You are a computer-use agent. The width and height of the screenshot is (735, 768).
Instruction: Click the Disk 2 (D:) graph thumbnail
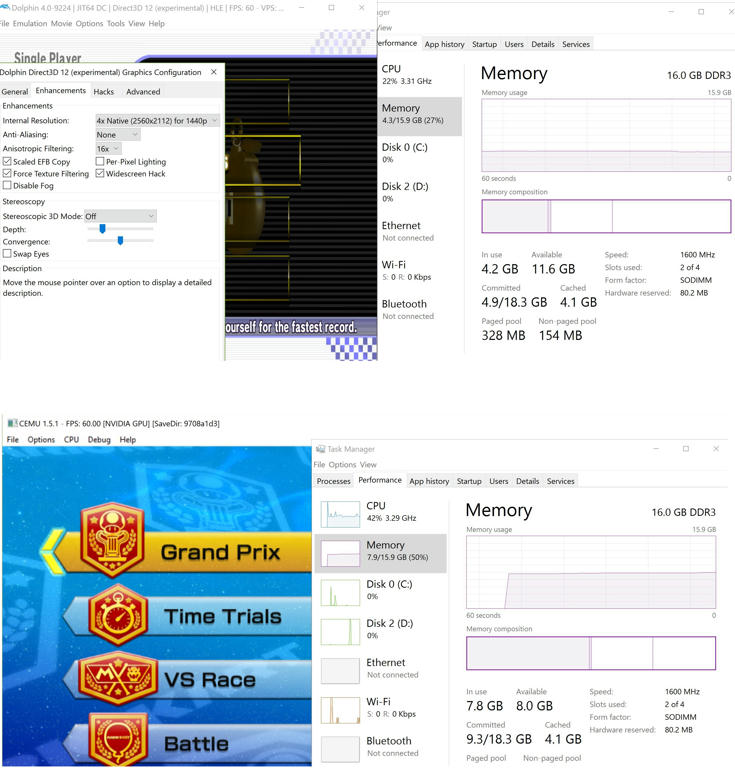pos(339,631)
